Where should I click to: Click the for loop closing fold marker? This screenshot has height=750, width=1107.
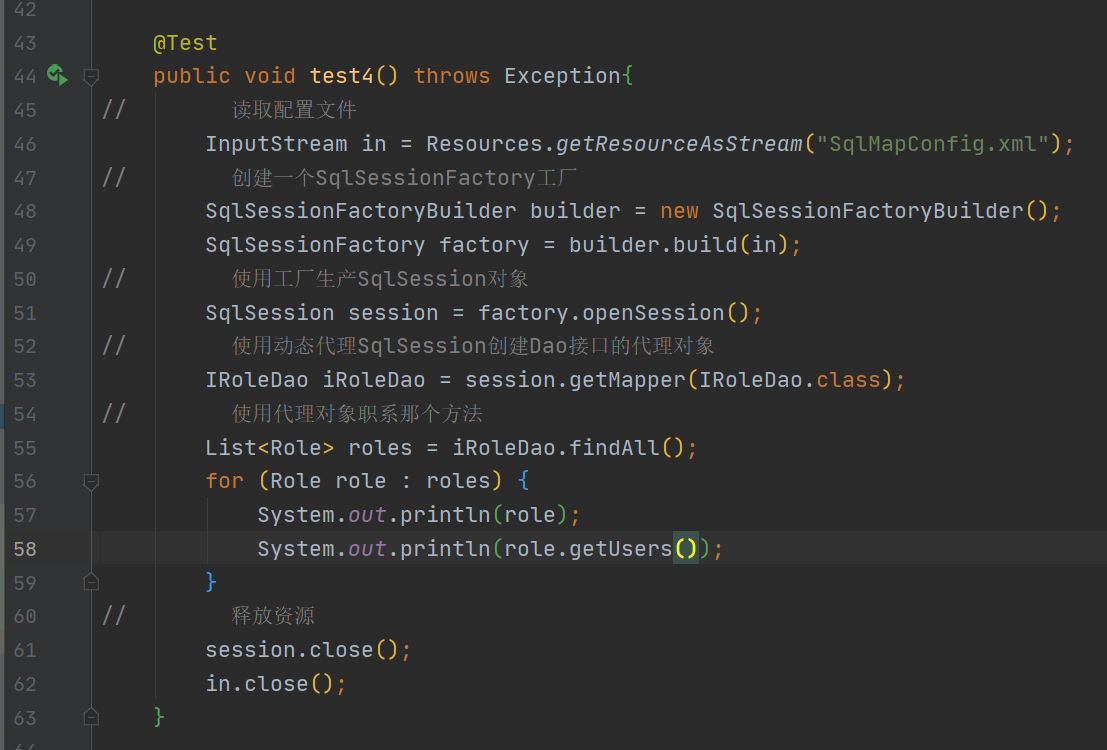[91, 582]
